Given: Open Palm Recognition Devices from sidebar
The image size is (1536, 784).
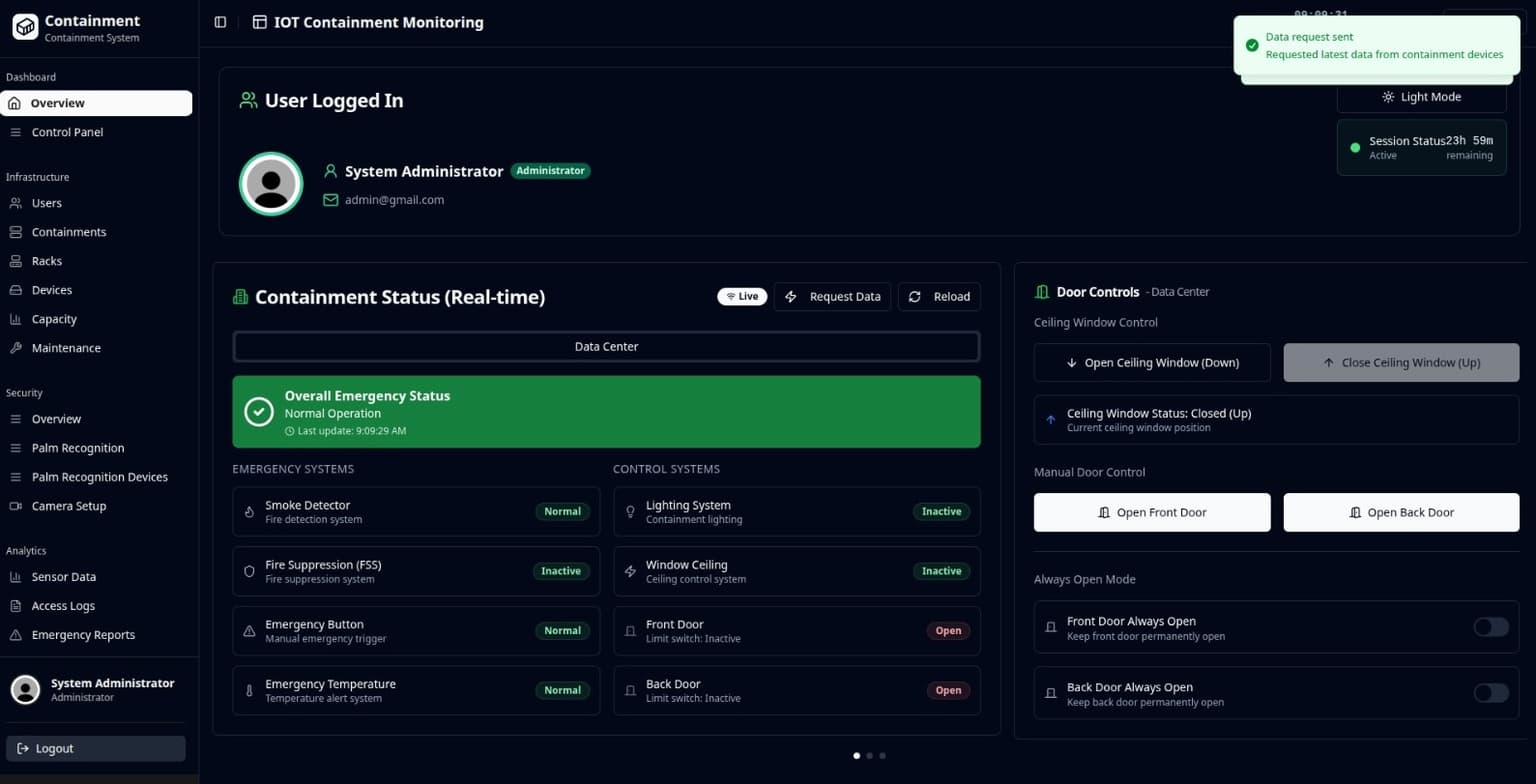Looking at the screenshot, I should 99,477.
